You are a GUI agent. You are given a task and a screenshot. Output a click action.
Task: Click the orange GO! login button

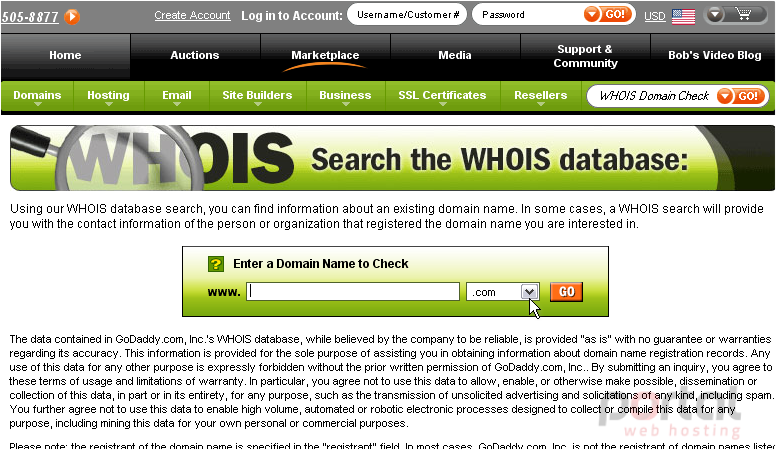click(607, 14)
